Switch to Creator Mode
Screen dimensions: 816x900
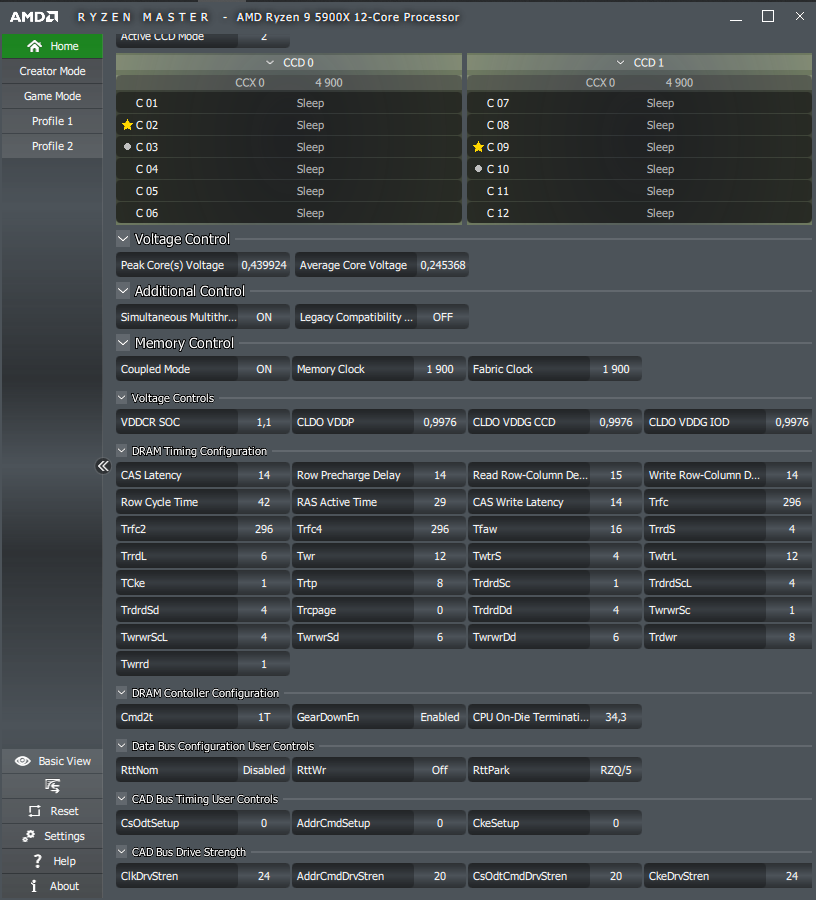(x=52, y=71)
